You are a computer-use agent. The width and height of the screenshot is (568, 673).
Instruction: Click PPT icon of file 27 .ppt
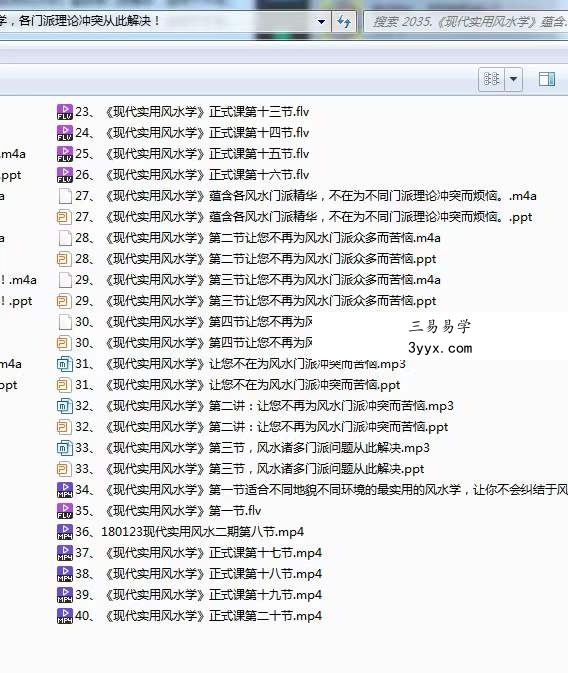[64, 217]
